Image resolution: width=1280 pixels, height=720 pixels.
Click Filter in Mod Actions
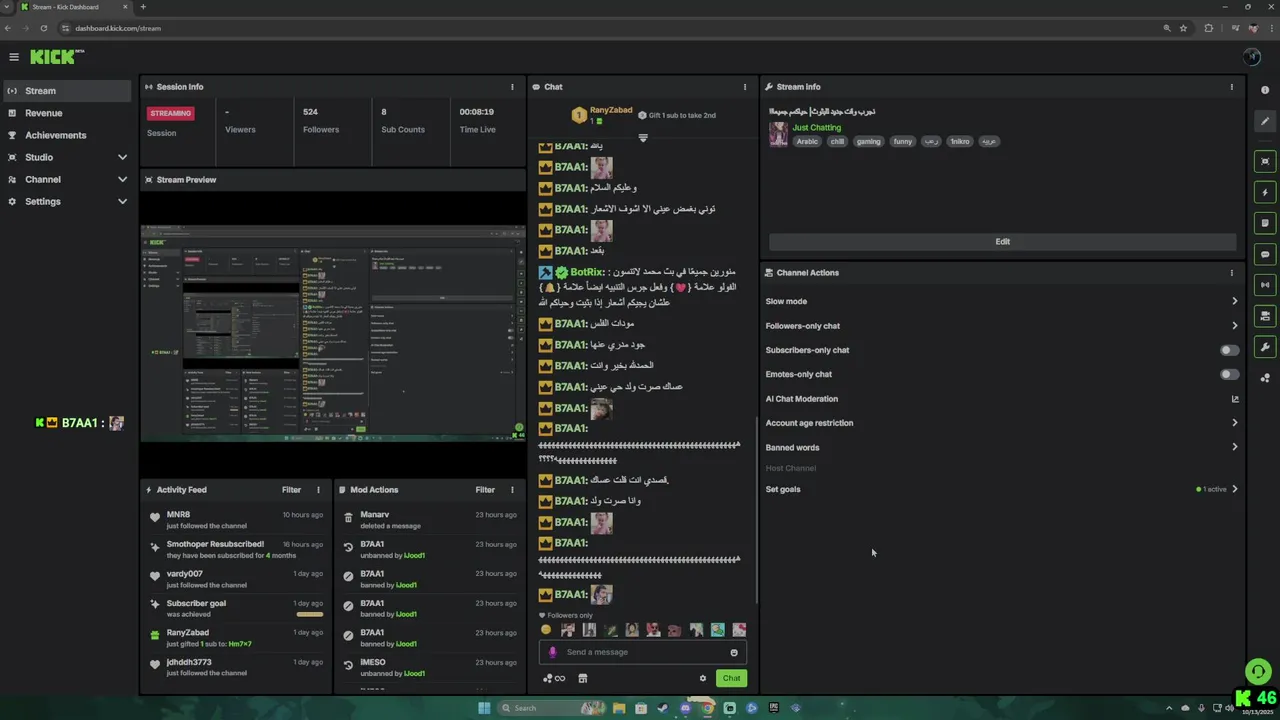click(485, 490)
